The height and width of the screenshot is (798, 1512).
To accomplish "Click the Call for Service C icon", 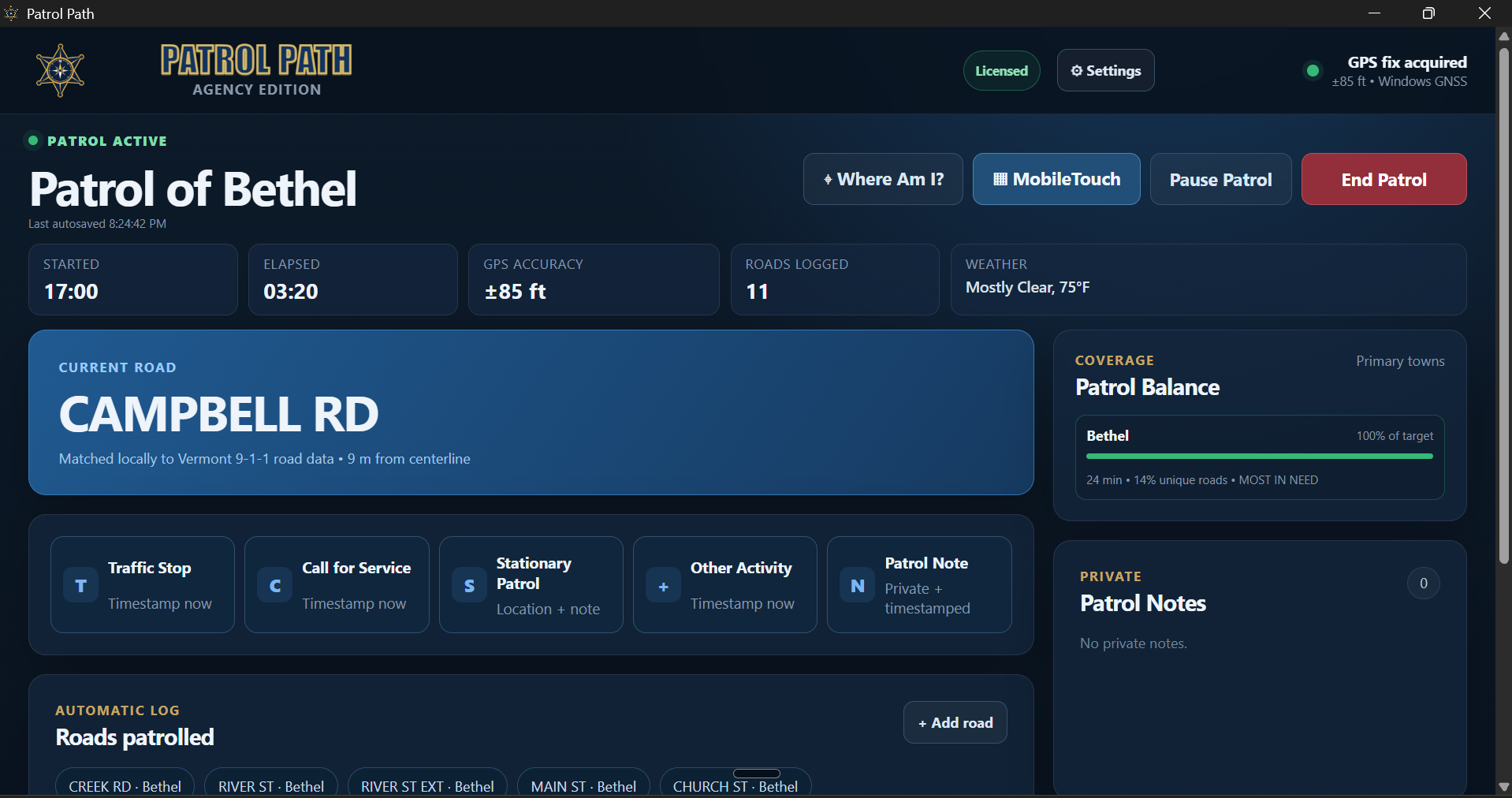I will click(275, 586).
